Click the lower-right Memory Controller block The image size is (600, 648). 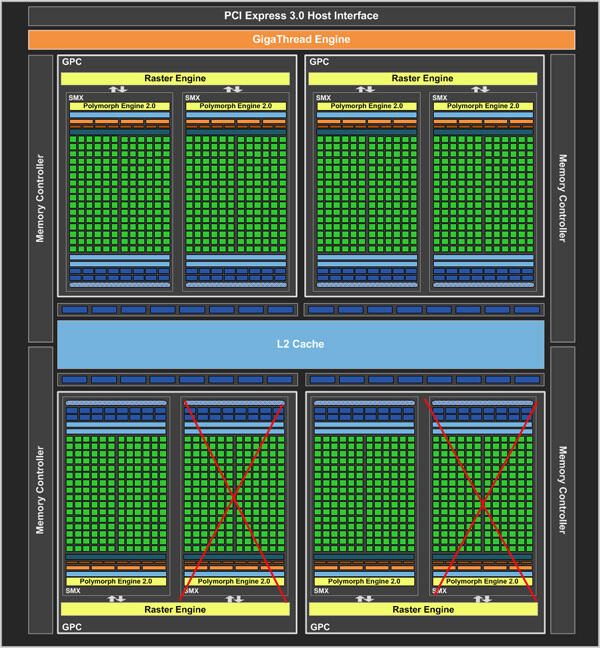pos(562,490)
